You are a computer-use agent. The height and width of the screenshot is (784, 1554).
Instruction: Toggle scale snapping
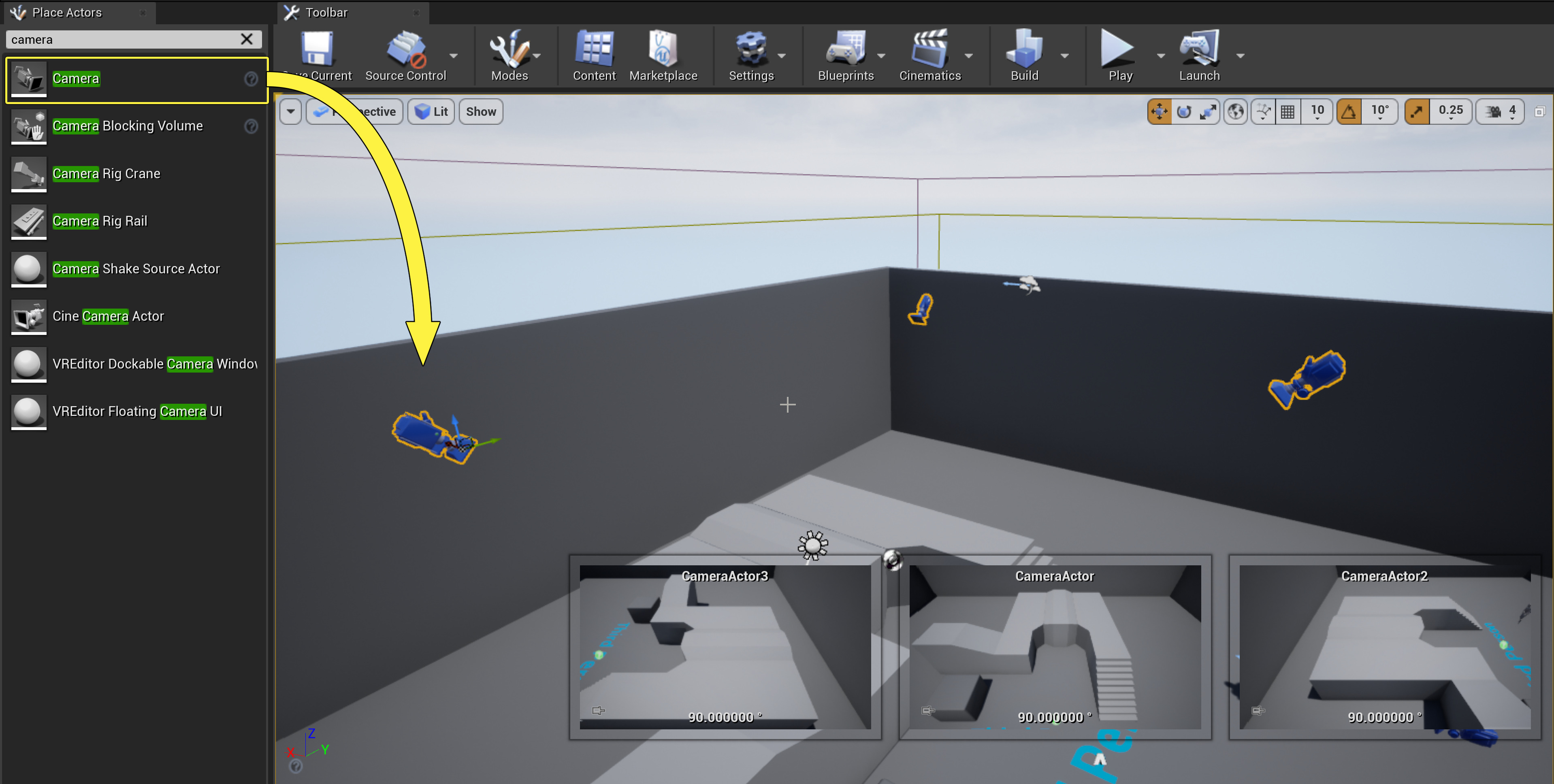pos(1416,112)
